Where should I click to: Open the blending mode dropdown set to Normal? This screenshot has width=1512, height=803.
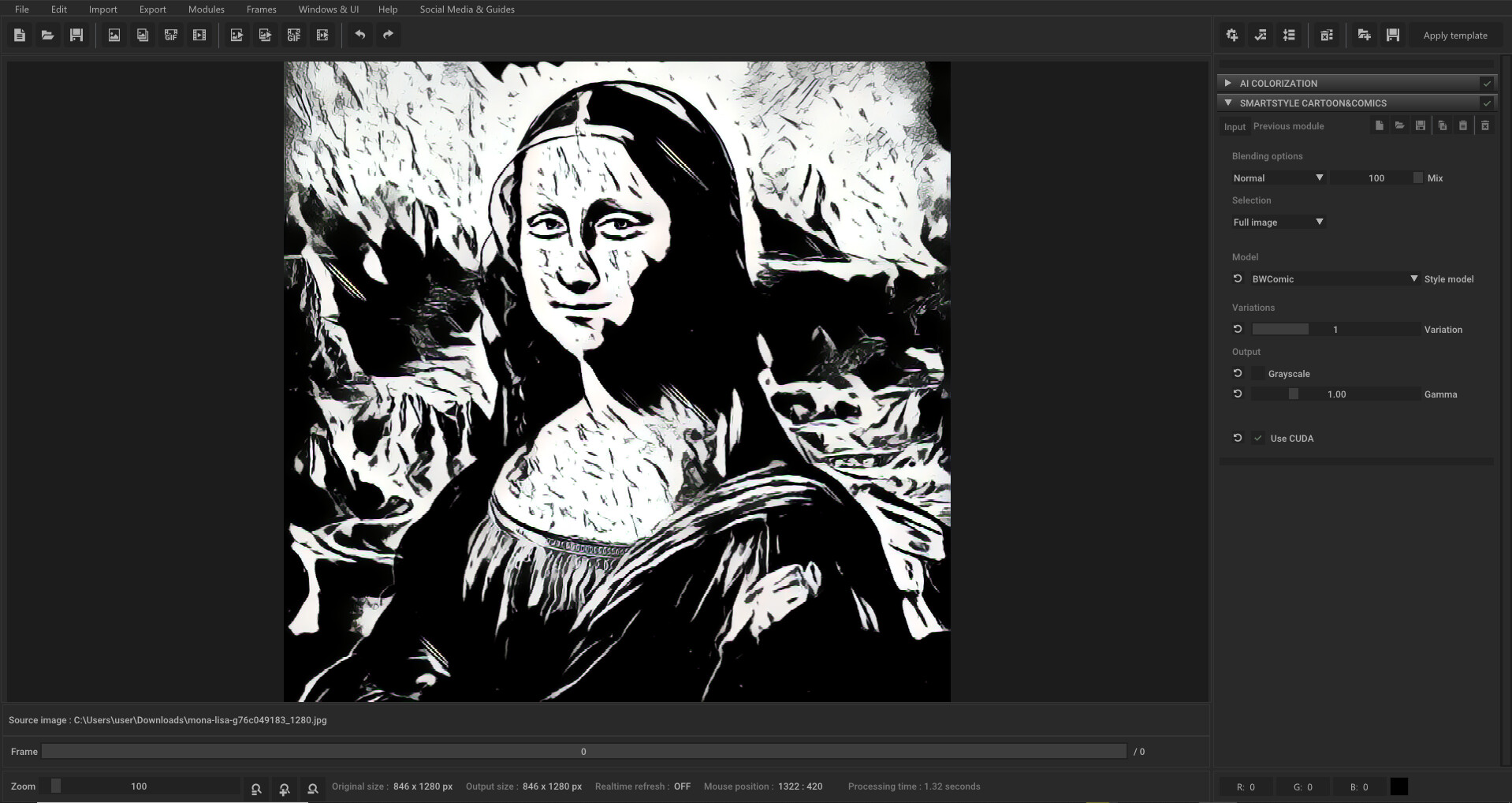[x=1277, y=177]
